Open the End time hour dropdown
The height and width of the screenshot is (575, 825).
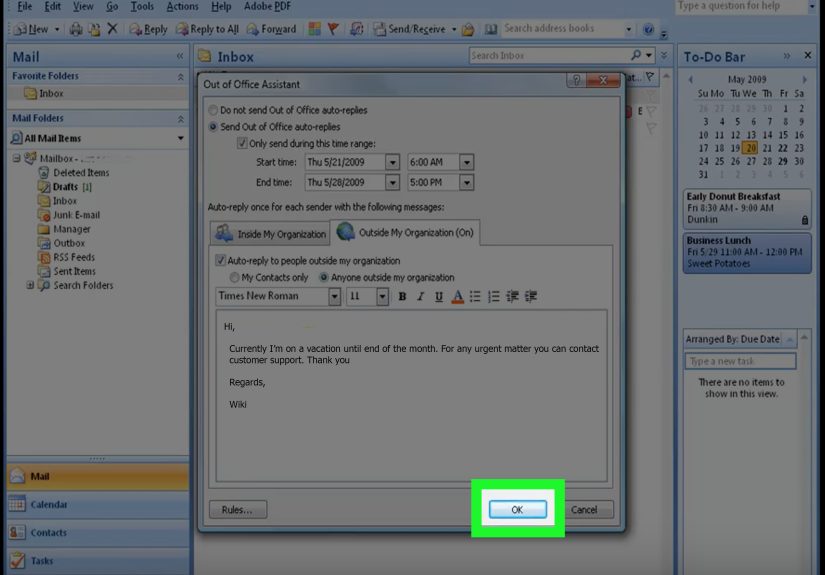467,183
